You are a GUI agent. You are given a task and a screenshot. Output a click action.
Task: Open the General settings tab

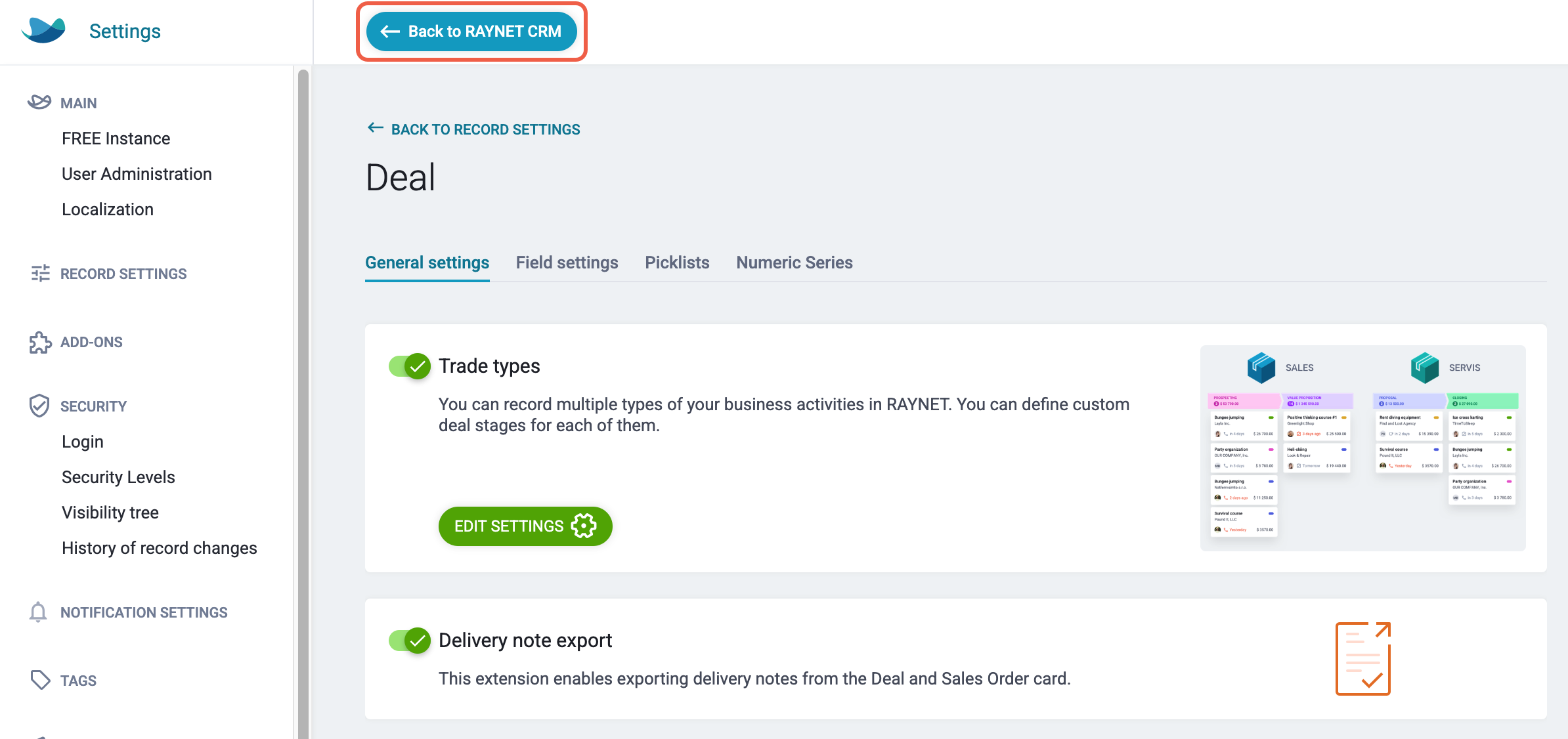click(427, 263)
